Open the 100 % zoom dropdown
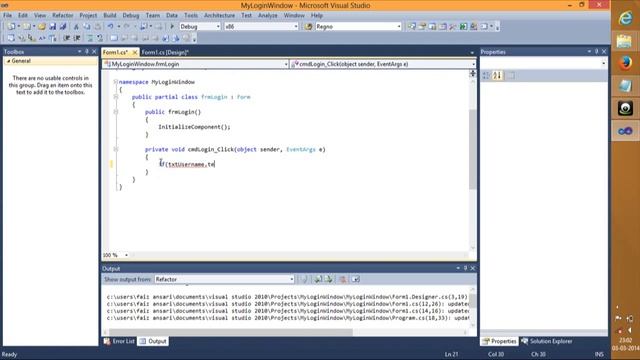The height and width of the screenshot is (360, 640). (x=126, y=255)
